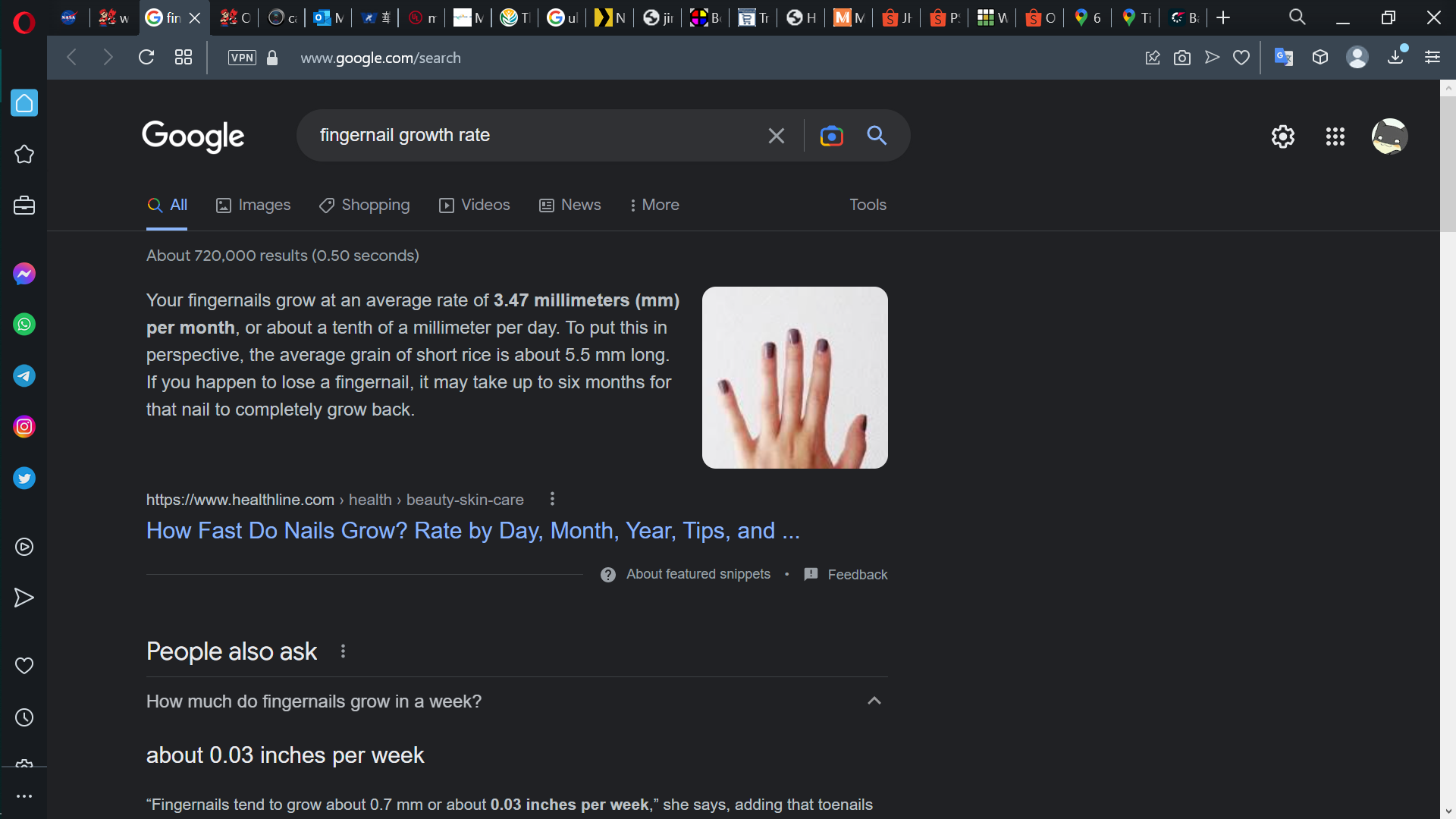Screen dimensions: 1456x819
Task: Switch to Videos results tab
Action: click(475, 205)
